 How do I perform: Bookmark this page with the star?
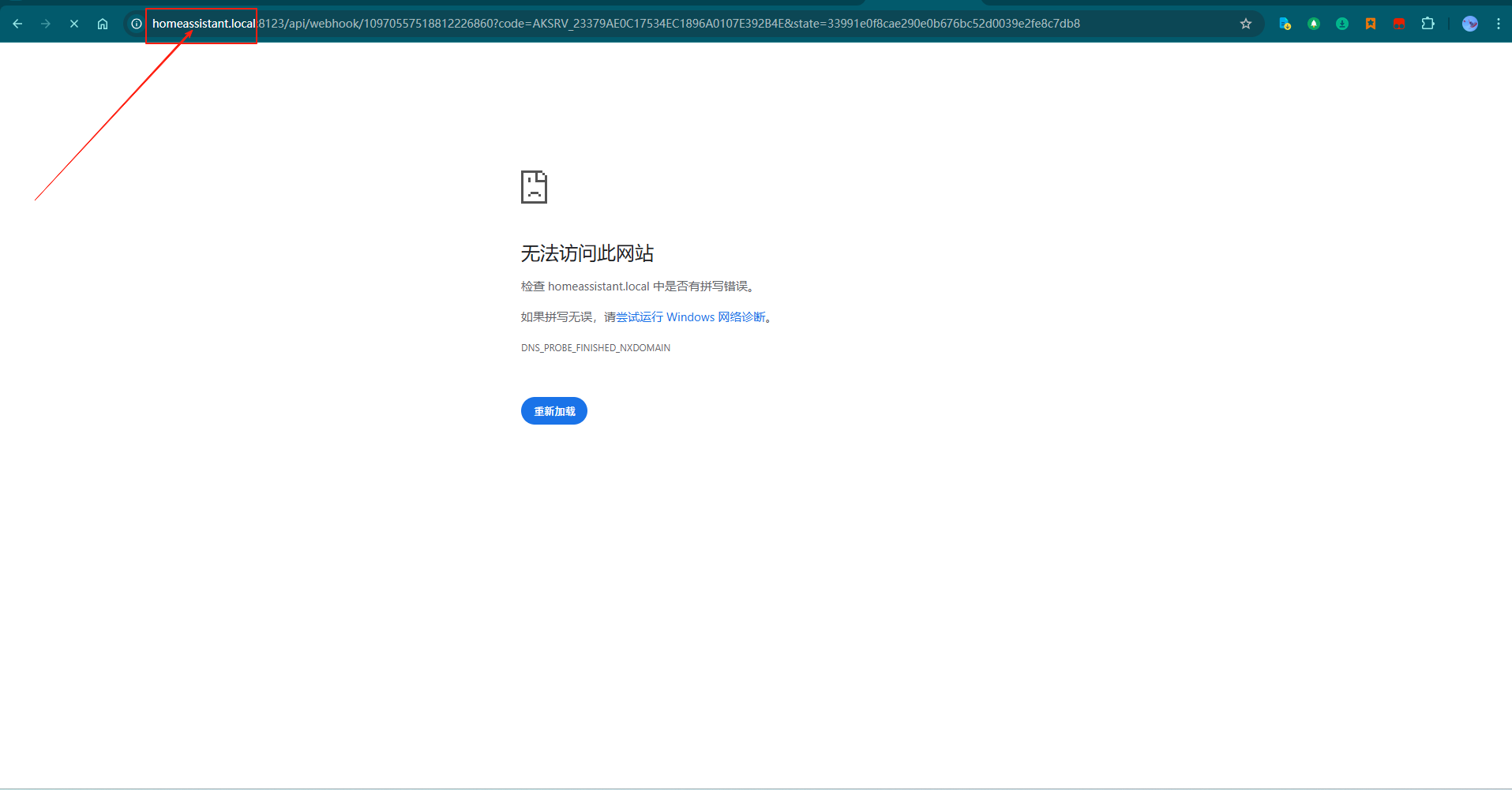(1246, 24)
